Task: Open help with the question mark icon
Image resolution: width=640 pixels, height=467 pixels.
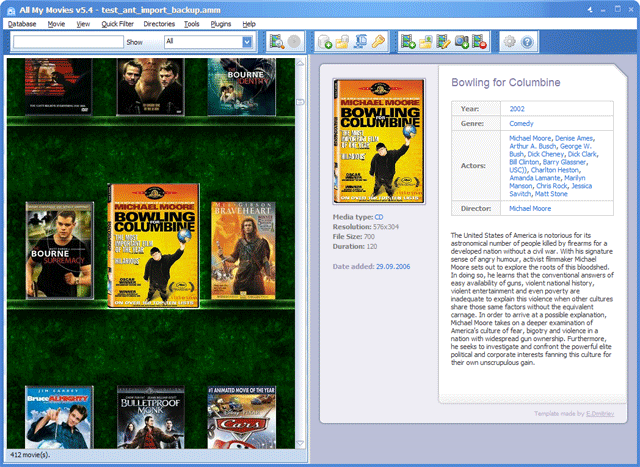Action: (x=527, y=42)
